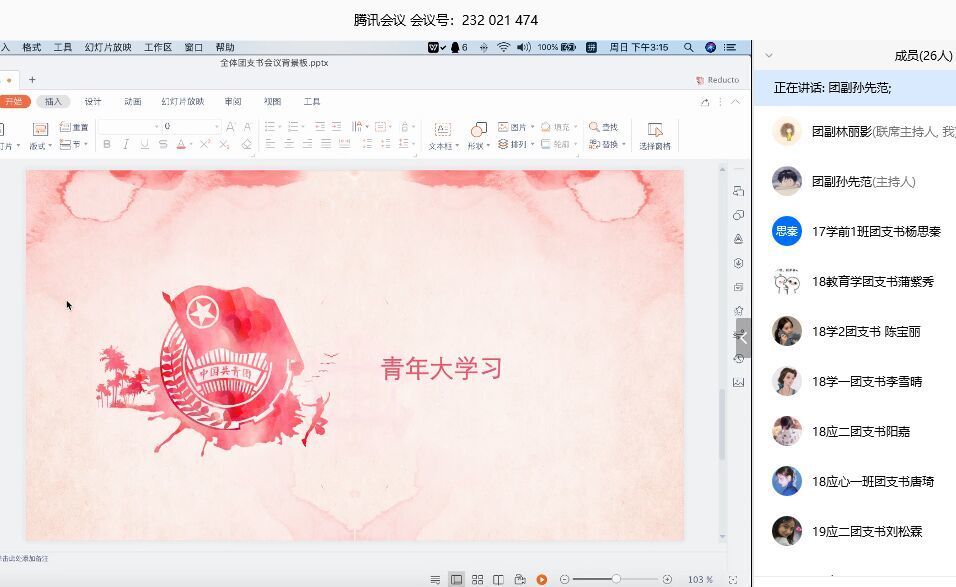Start slideshow with orange play icon
This screenshot has height=587, width=956.
pos(541,579)
